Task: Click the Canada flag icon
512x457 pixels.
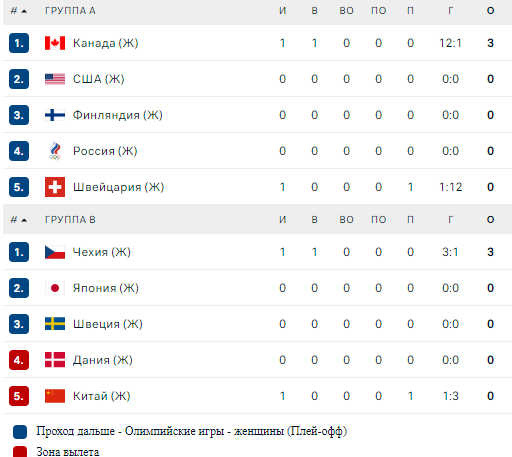Action: tap(55, 43)
